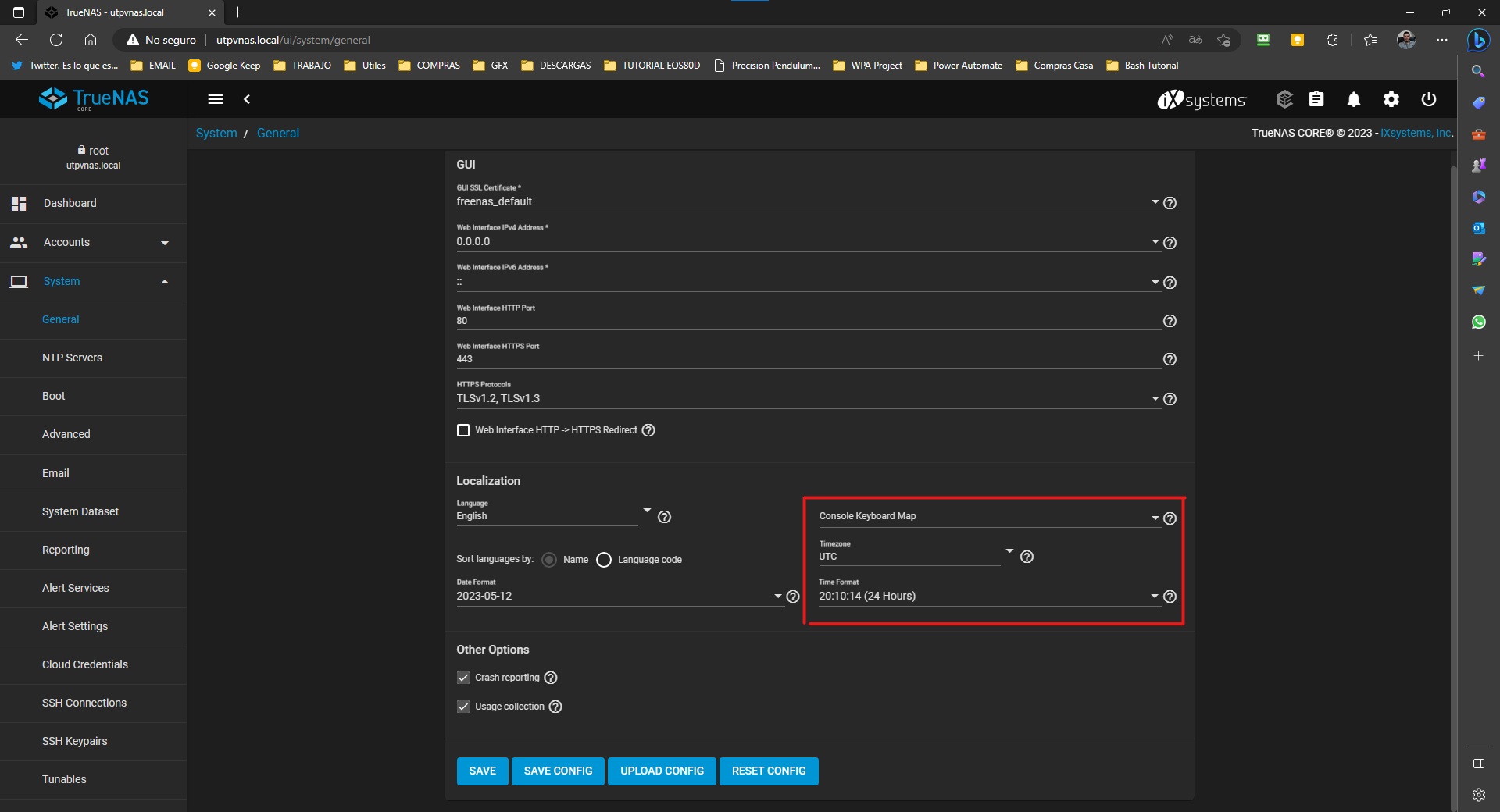Click System breadcrumb link

pos(216,133)
